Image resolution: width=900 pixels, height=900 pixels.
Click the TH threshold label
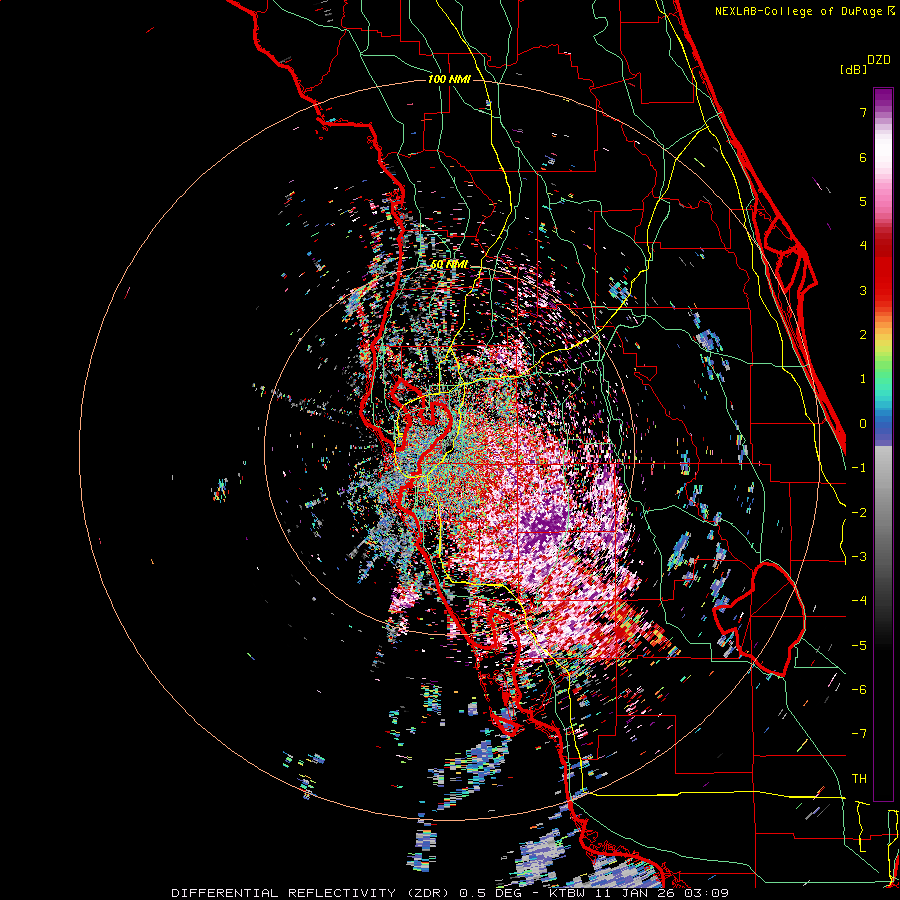(859, 778)
